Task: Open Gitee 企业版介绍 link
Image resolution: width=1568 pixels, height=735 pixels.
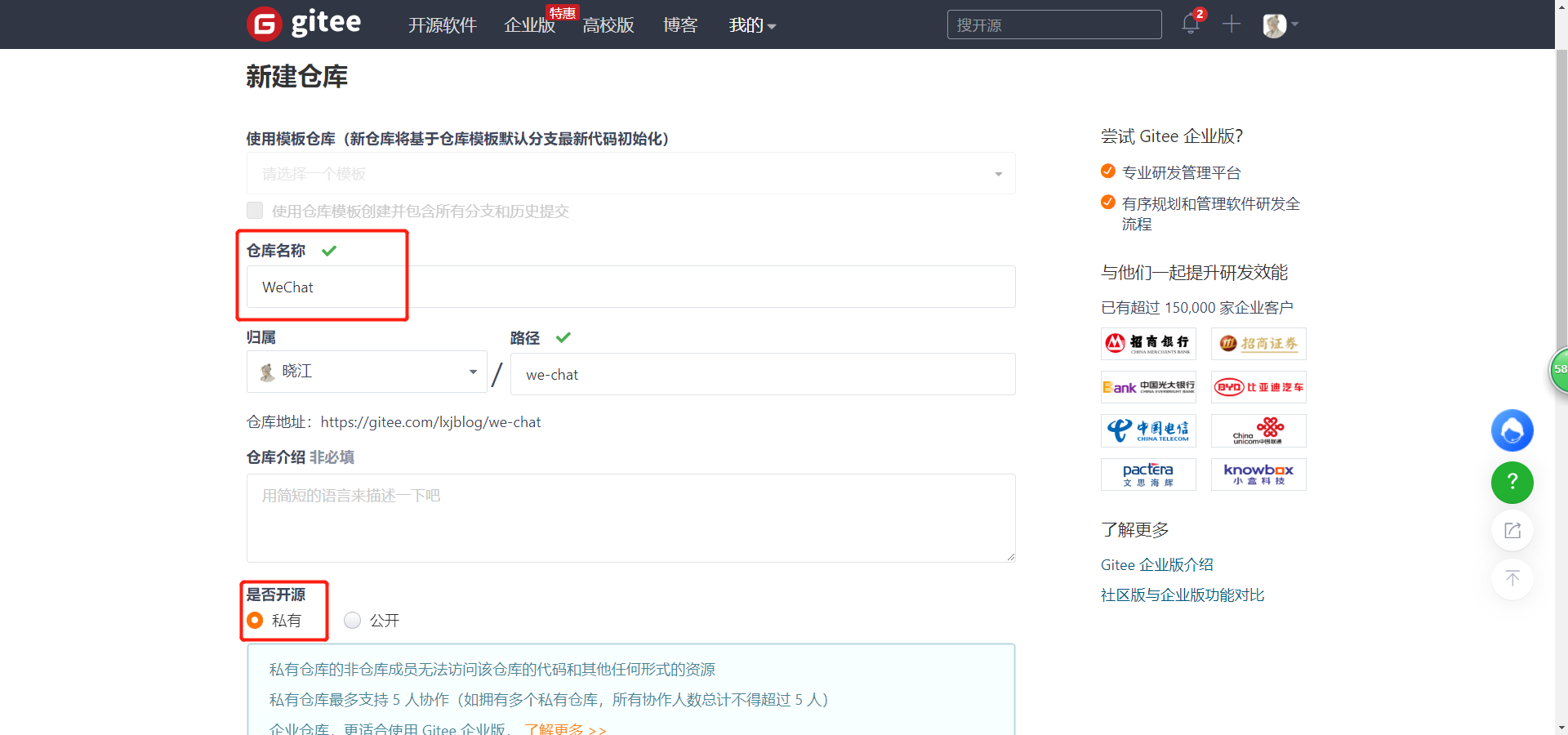Action: coord(1157,565)
